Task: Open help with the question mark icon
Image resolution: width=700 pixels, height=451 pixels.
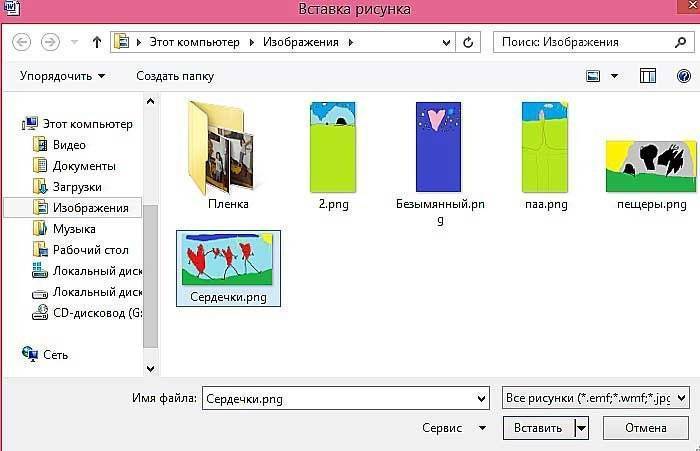Action: click(683, 76)
